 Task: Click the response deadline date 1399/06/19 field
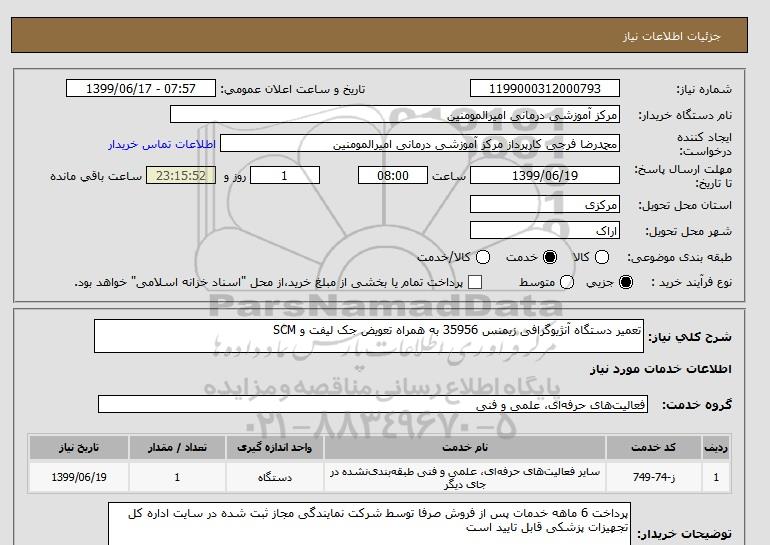pos(545,175)
